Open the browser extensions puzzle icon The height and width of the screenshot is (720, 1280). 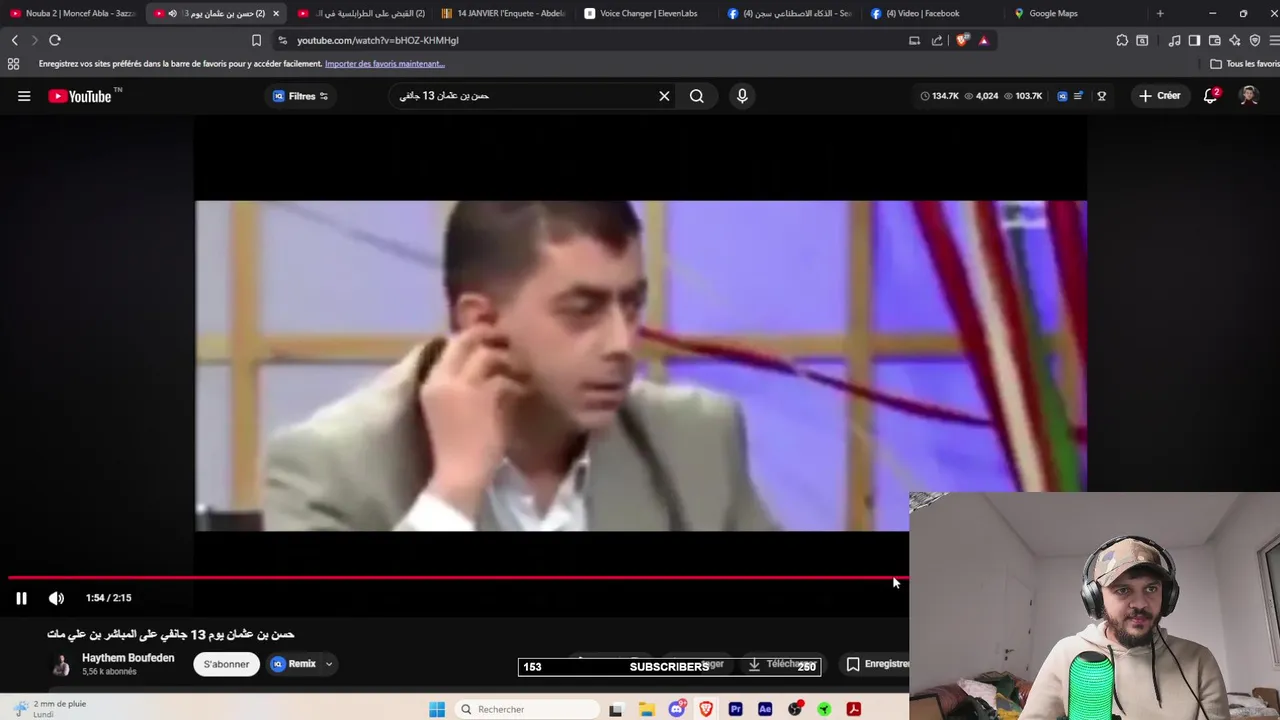[1122, 40]
